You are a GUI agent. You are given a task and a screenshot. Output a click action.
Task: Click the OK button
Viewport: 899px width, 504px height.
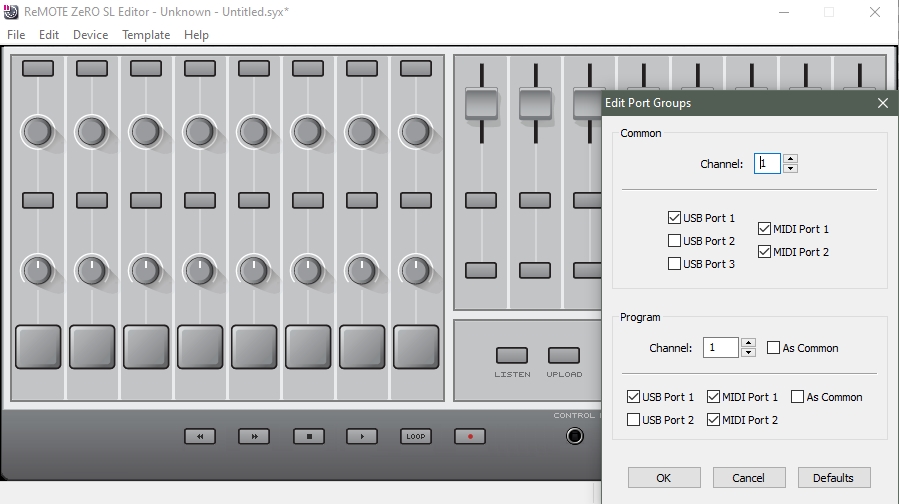(x=664, y=478)
